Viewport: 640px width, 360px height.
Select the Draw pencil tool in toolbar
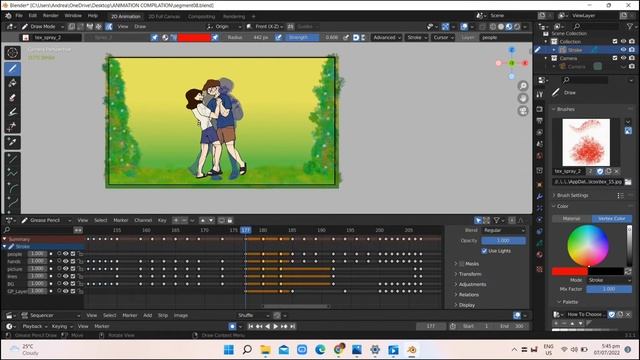12,68
